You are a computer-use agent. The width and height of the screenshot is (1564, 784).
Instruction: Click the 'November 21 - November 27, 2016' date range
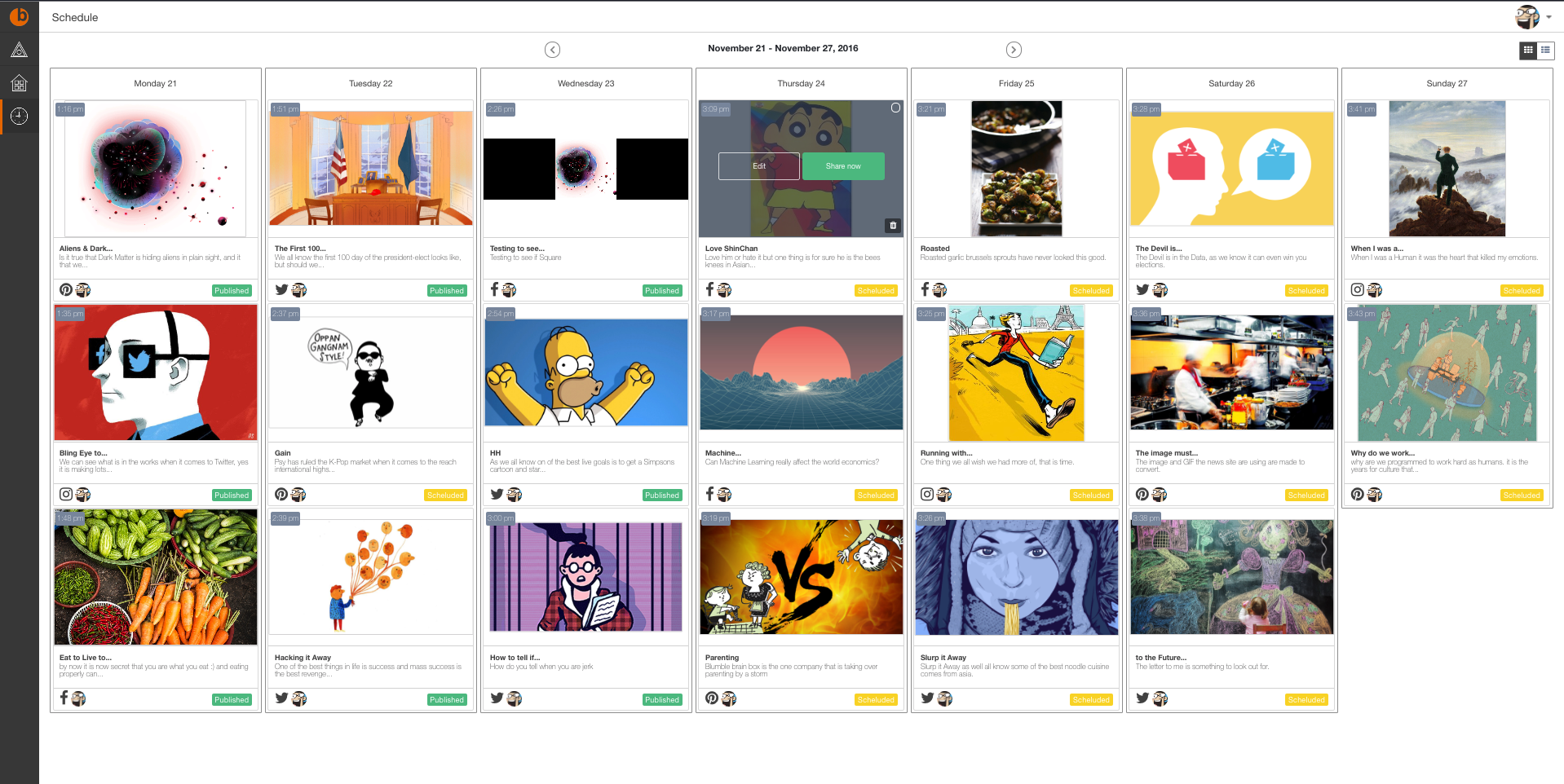pos(783,49)
